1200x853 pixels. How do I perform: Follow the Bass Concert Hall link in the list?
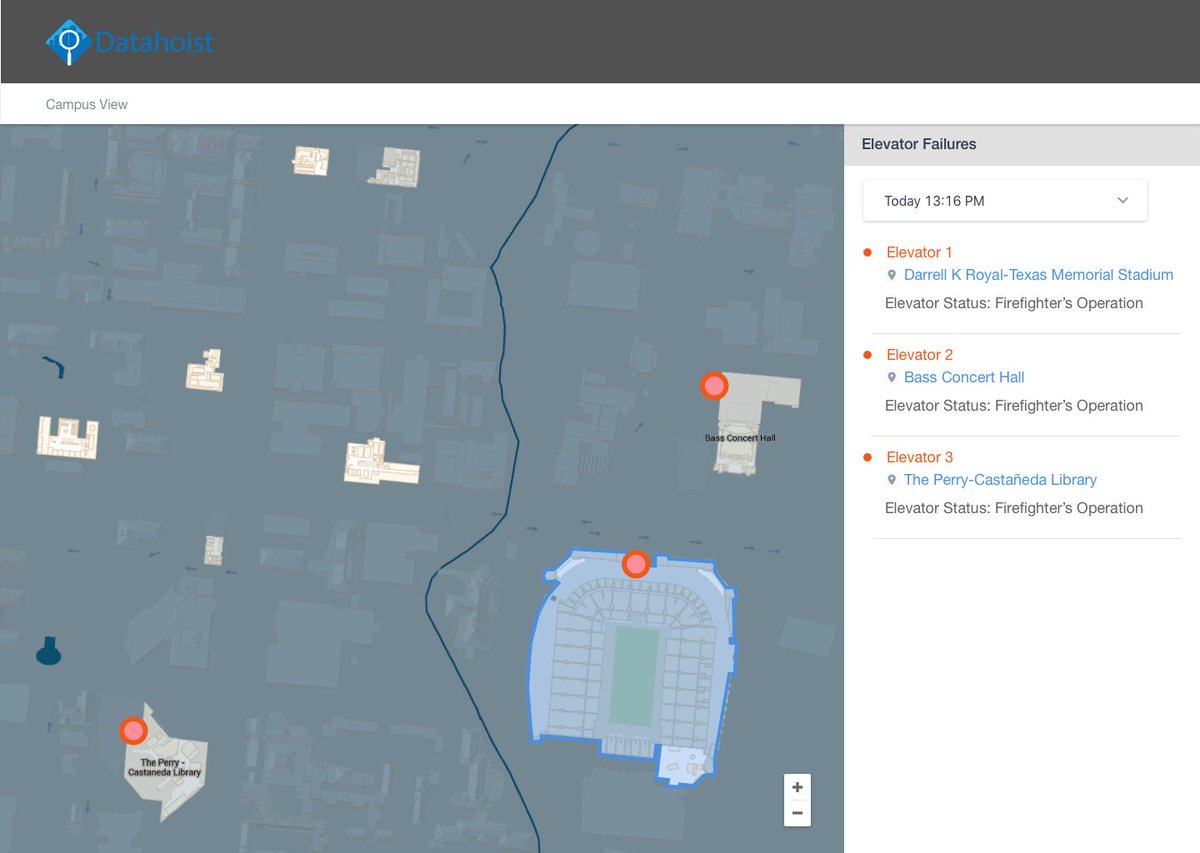pyautogui.click(x=964, y=377)
